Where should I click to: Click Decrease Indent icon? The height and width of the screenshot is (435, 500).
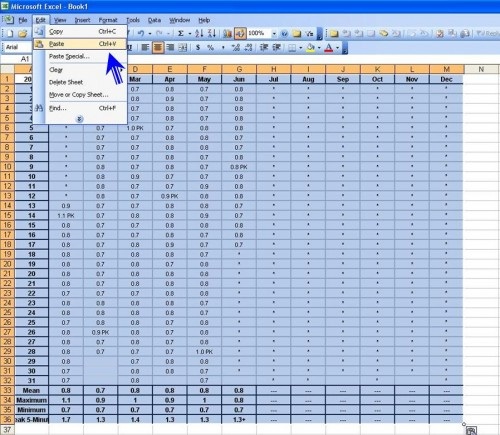264,48
